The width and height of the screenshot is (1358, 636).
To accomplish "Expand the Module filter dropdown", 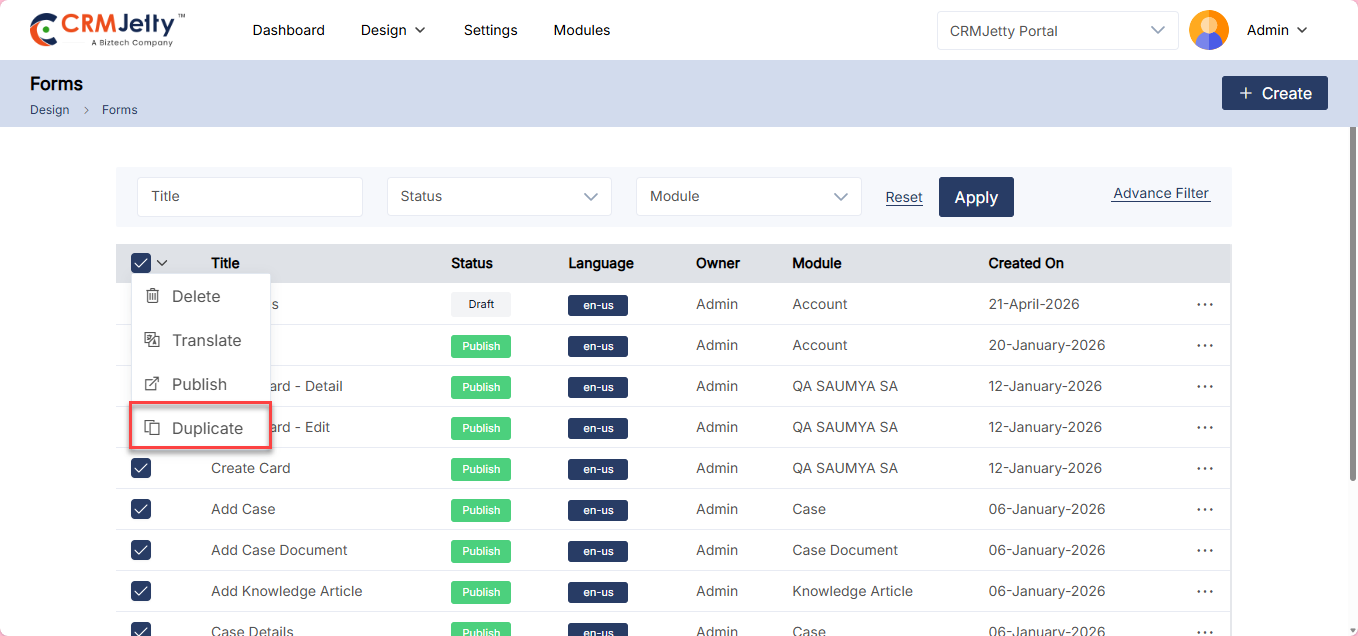I will click(x=748, y=197).
